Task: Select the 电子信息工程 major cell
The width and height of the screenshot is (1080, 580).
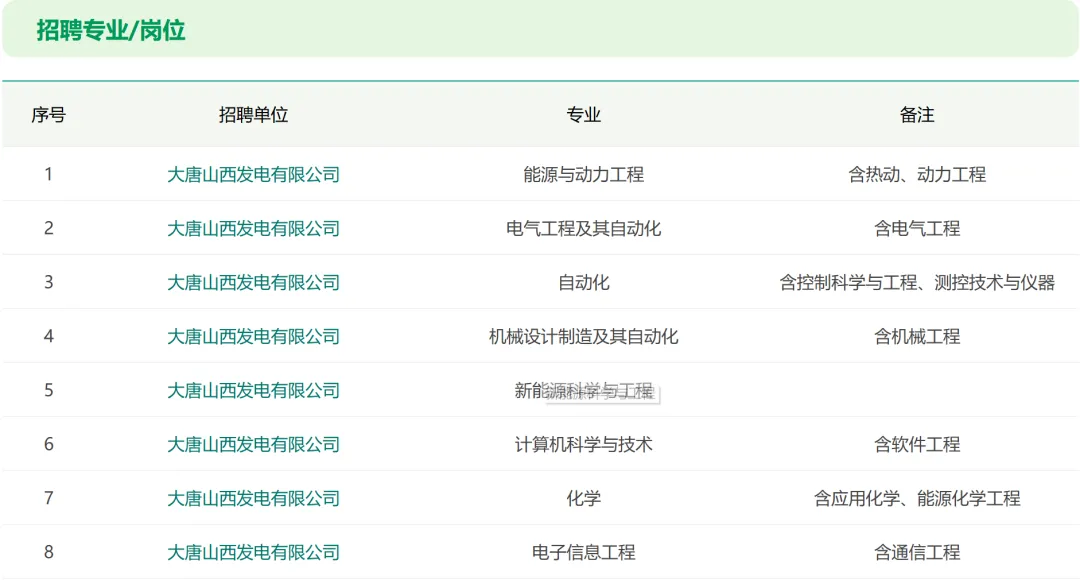Action: 583,552
